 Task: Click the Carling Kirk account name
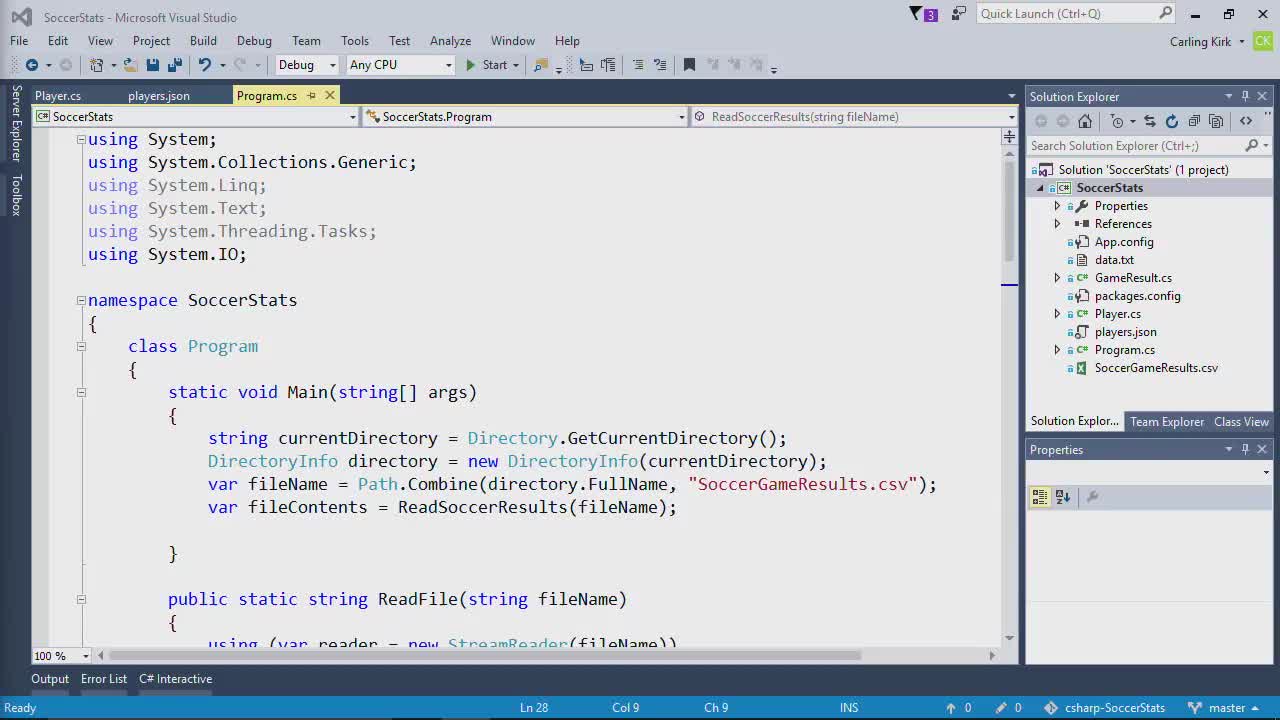pyautogui.click(x=1200, y=41)
